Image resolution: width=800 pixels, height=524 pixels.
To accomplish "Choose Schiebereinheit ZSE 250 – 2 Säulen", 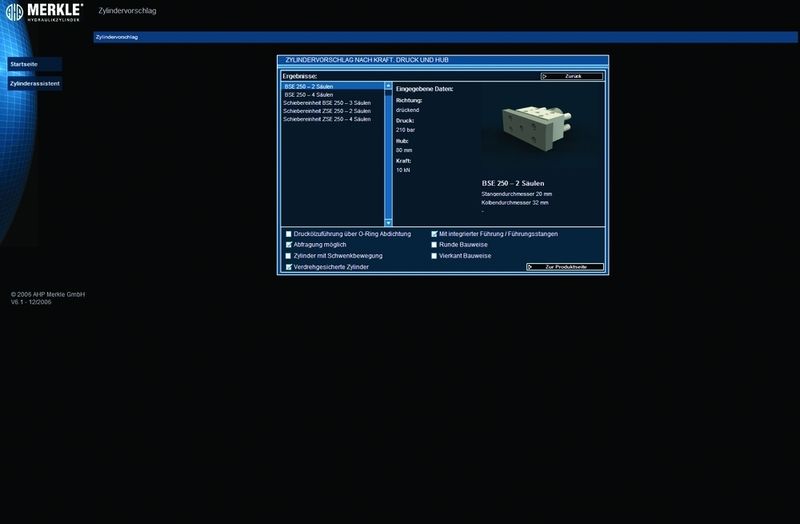I will 327,111.
